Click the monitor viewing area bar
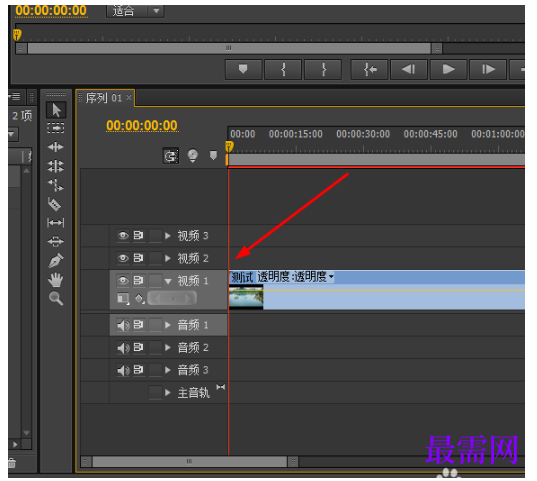This screenshot has height=481, width=537. pos(229,48)
